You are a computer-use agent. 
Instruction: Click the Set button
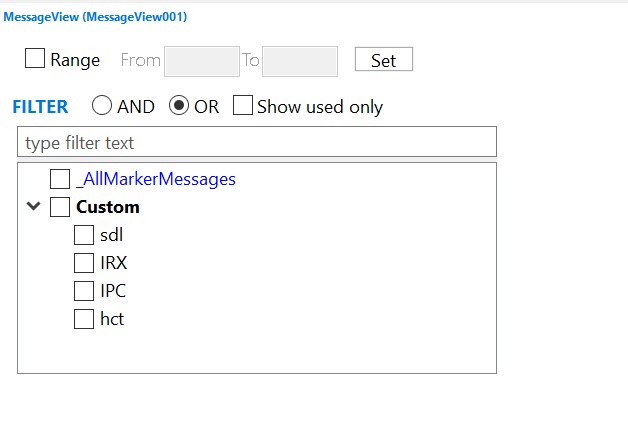coord(384,59)
